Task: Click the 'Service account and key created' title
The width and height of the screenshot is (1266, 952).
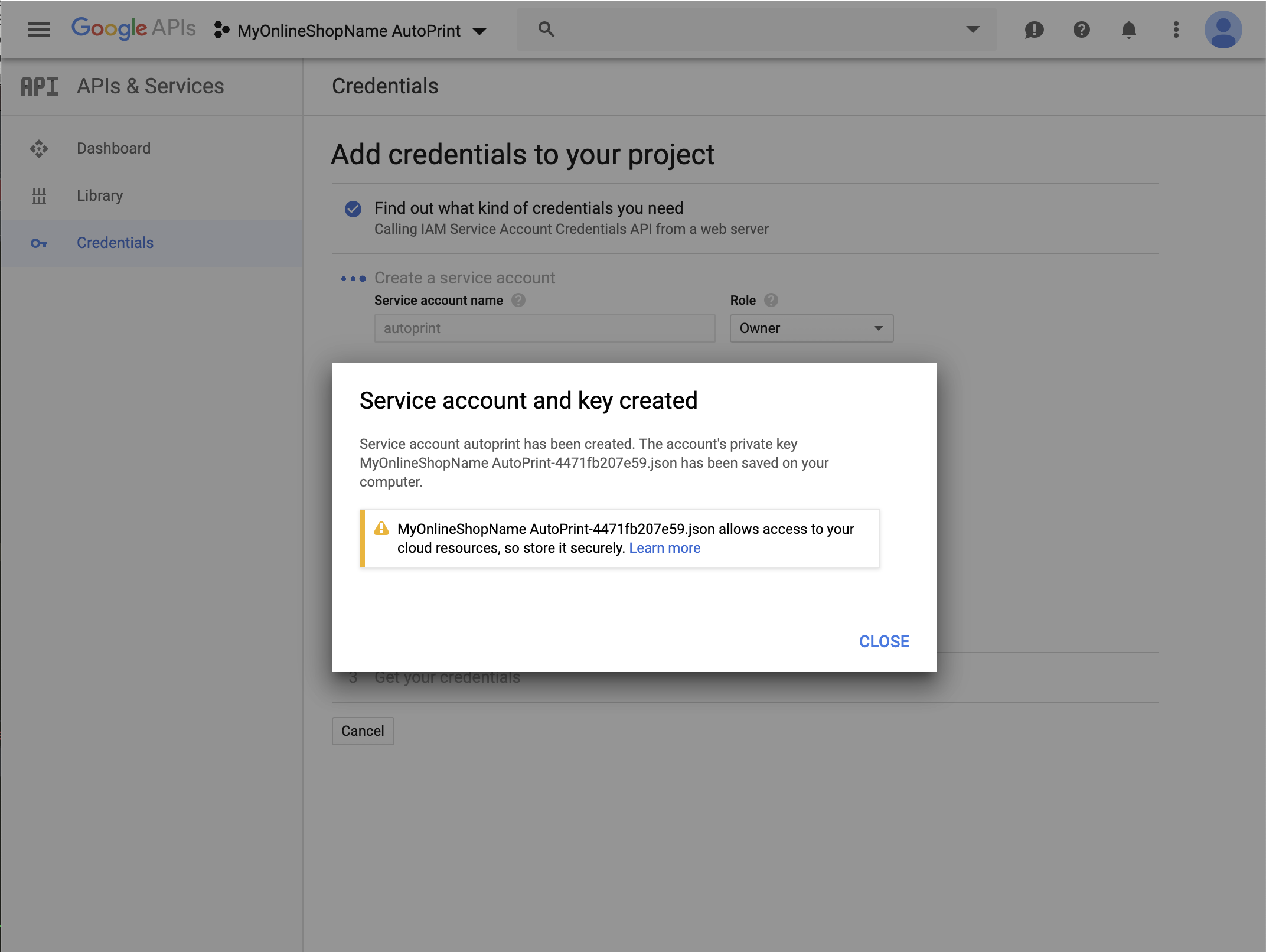Action: click(x=528, y=400)
